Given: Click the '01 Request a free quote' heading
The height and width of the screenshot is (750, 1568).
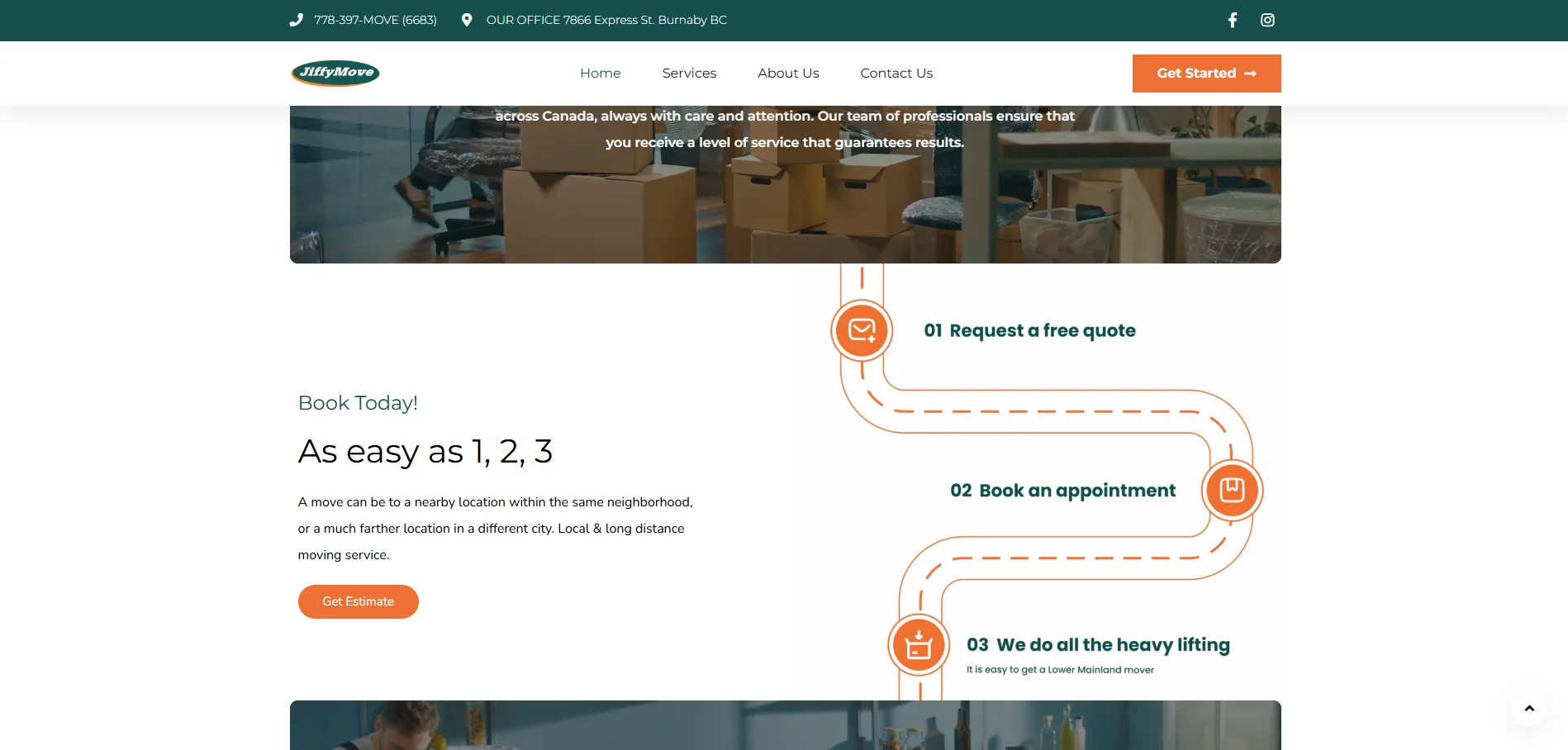Looking at the screenshot, I should 1029,330.
